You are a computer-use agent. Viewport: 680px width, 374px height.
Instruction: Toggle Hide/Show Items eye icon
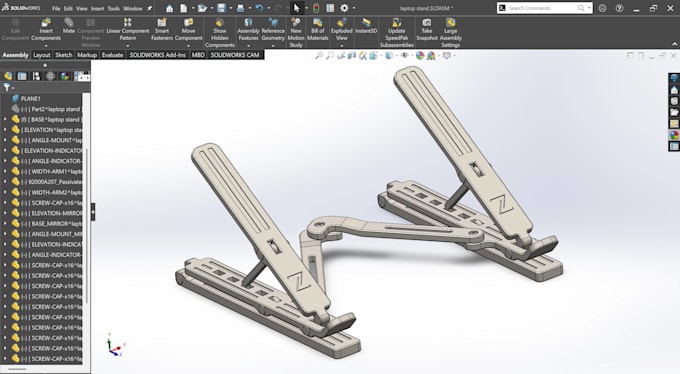[x=405, y=56]
